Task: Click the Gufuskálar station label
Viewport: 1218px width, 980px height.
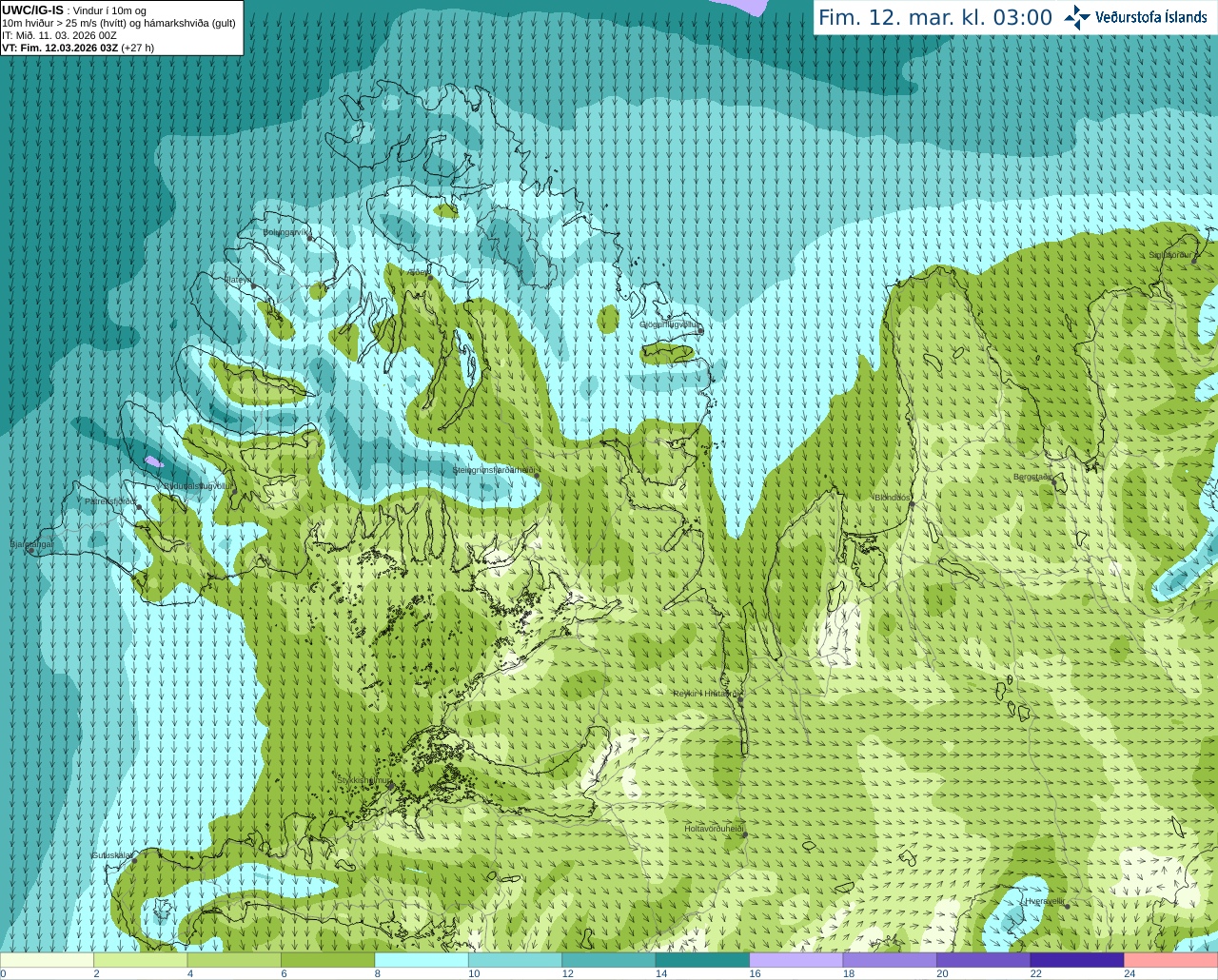Action: [111, 855]
